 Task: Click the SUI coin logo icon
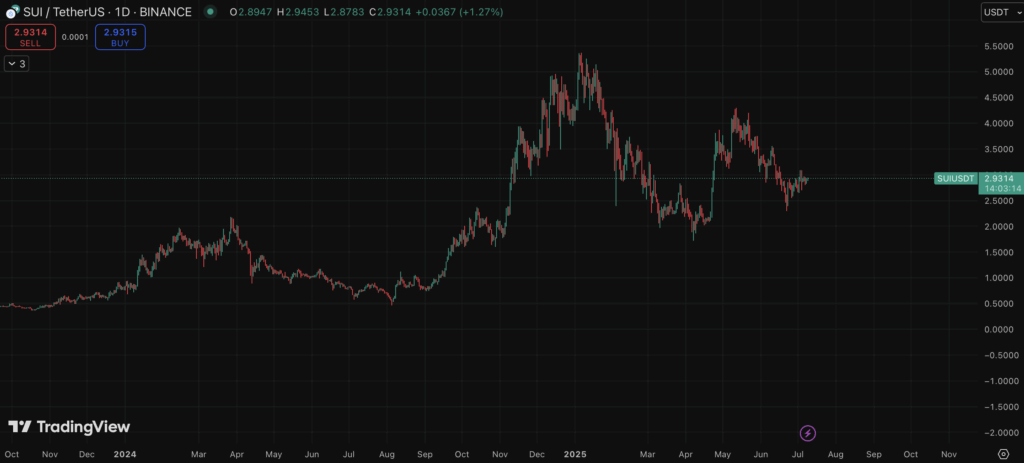tap(12, 12)
